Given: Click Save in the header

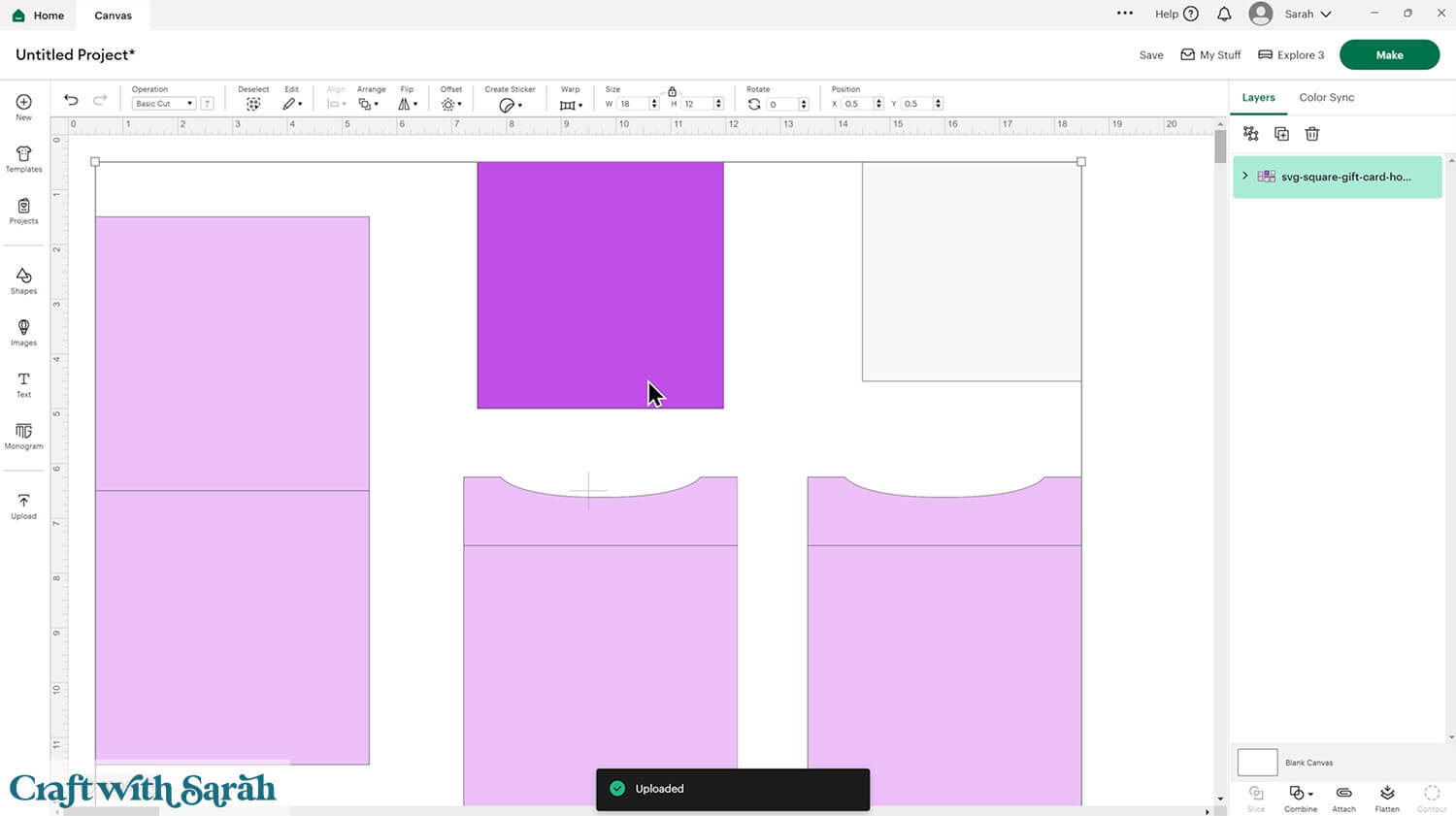Looking at the screenshot, I should click(1151, 55).
